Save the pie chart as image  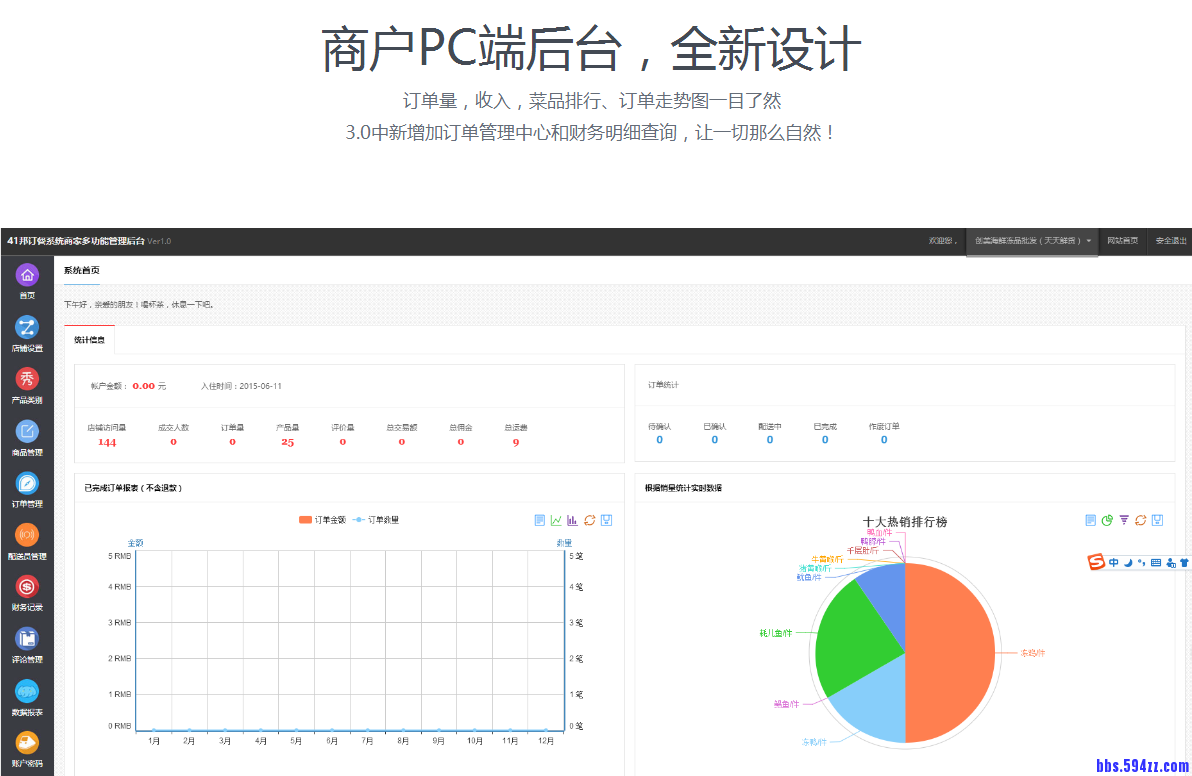point(1157,520)
